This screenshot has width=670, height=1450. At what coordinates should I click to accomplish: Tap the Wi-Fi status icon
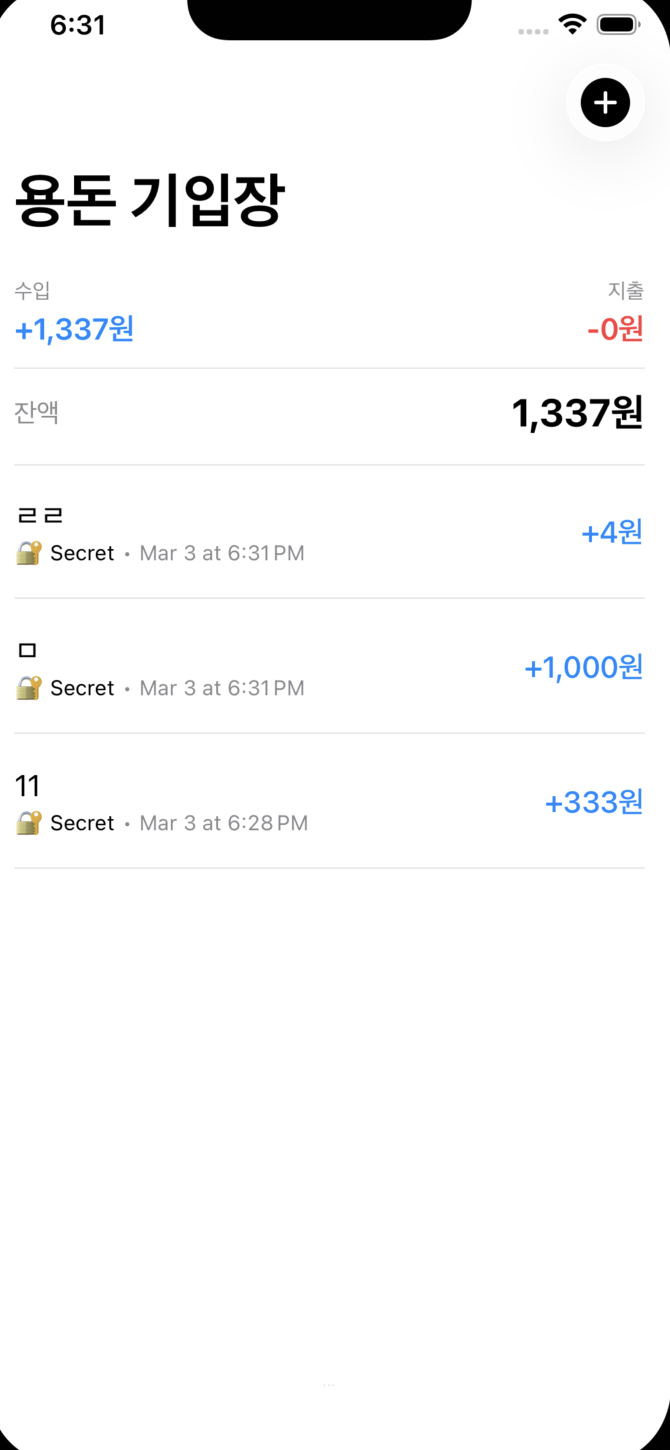click(x=572, y=25)
